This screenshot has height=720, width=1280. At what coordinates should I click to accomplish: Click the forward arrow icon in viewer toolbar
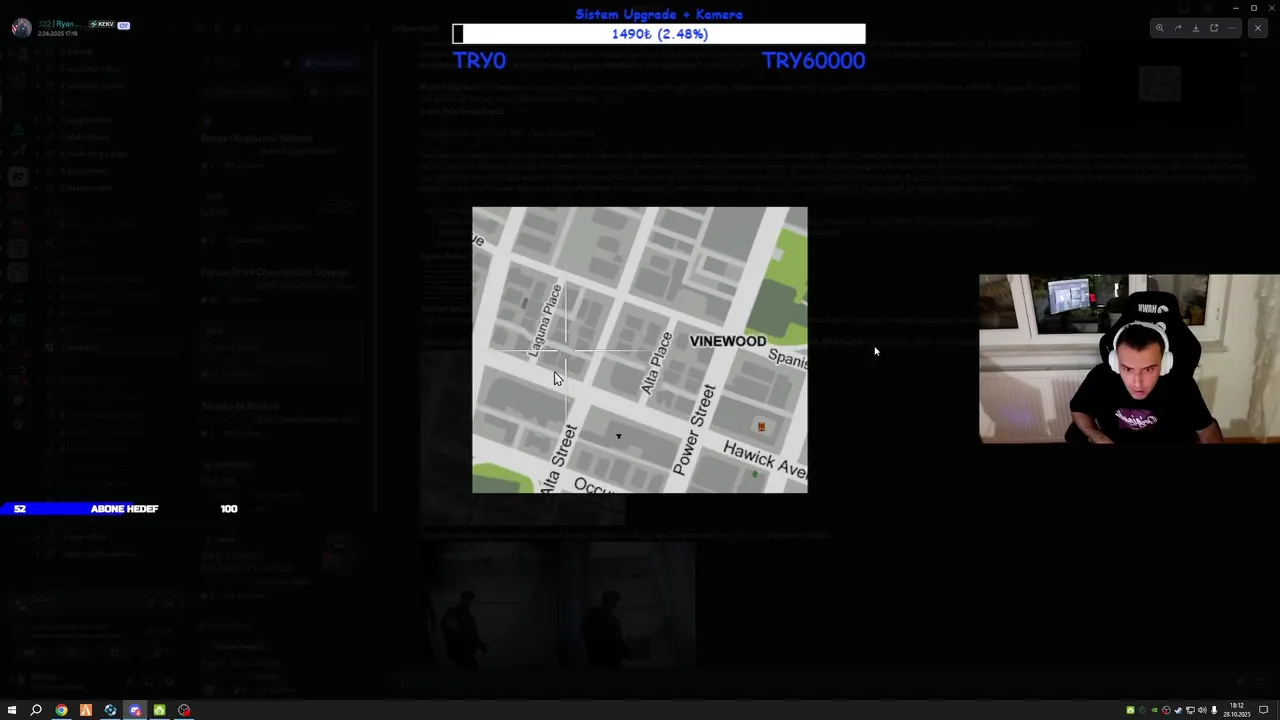point(1178,28)
